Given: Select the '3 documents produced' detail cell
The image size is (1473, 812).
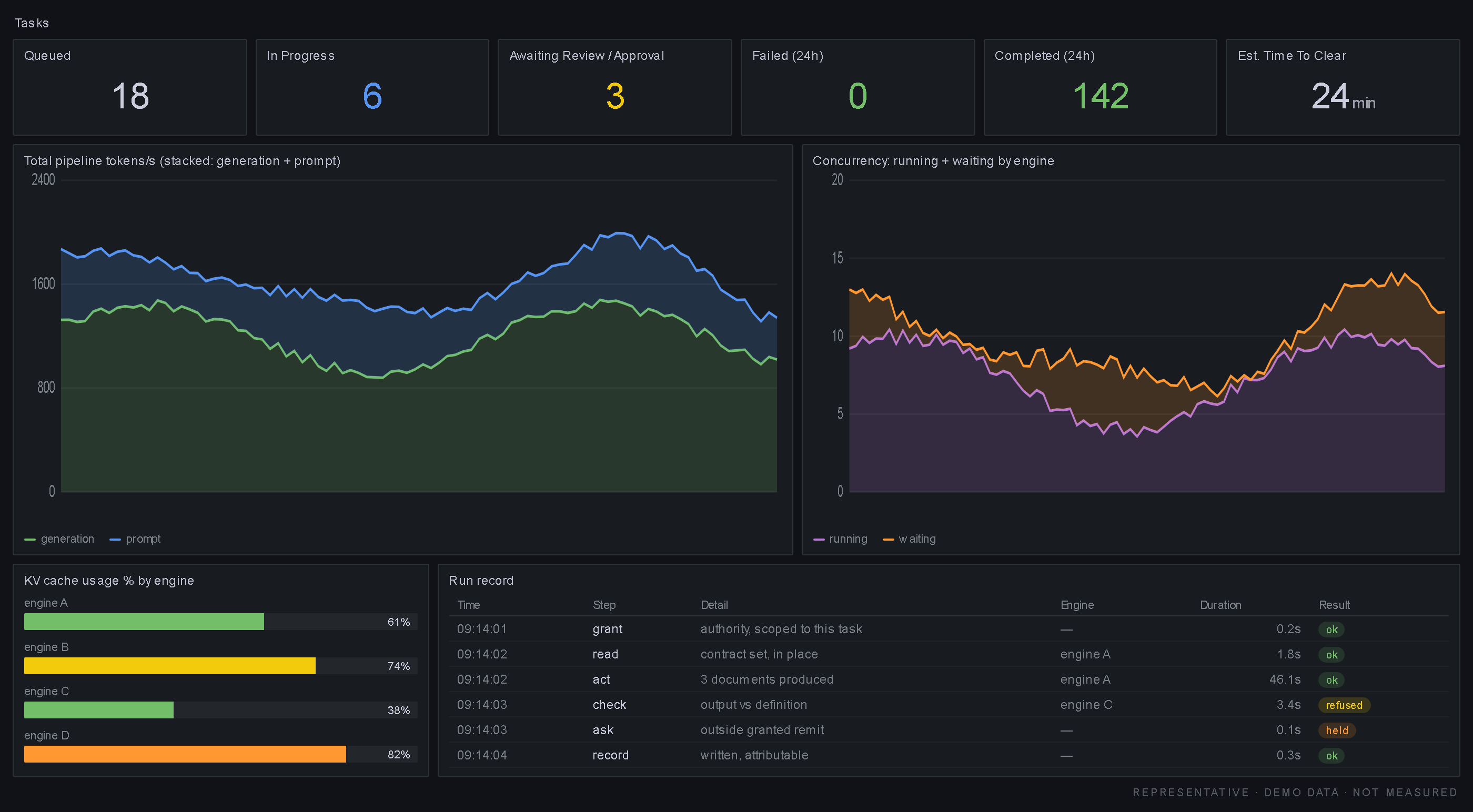Looking at the screenshot, I should click(767, 679).
